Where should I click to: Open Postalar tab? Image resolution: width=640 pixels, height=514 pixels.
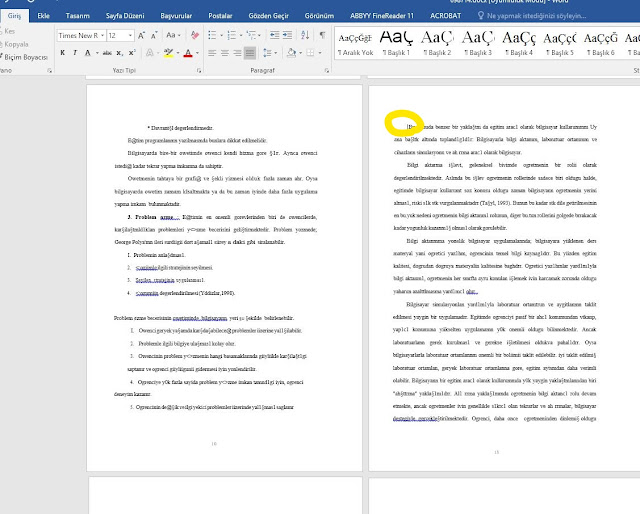220,16
